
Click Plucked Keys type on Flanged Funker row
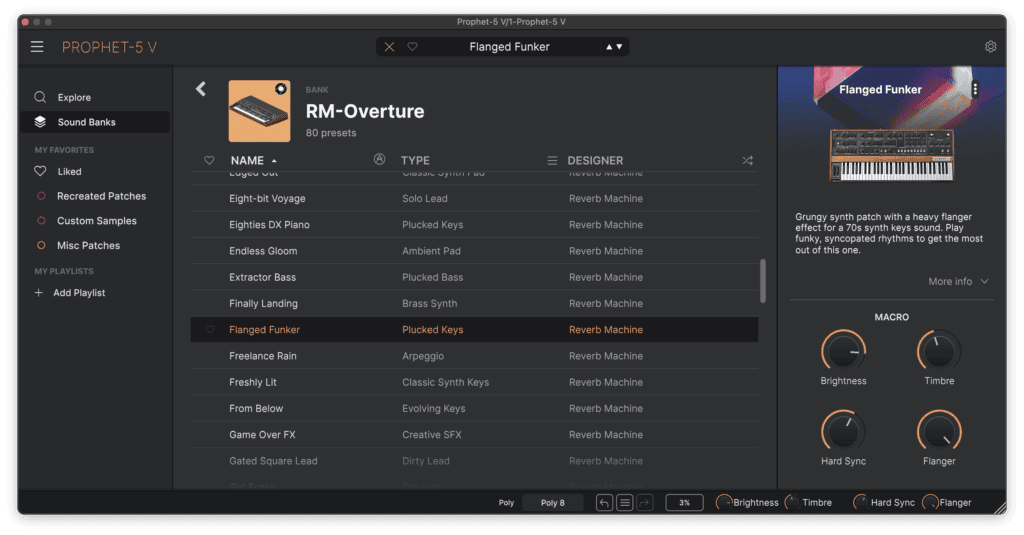(432, 330)
